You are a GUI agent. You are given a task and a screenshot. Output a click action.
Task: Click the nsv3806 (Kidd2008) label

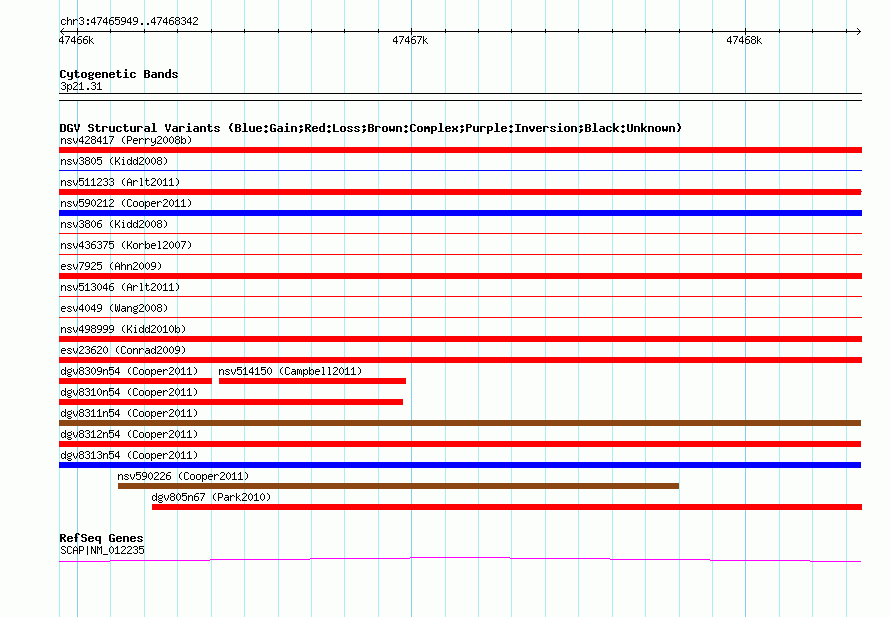pyautogui.click(x=114, y=224)
